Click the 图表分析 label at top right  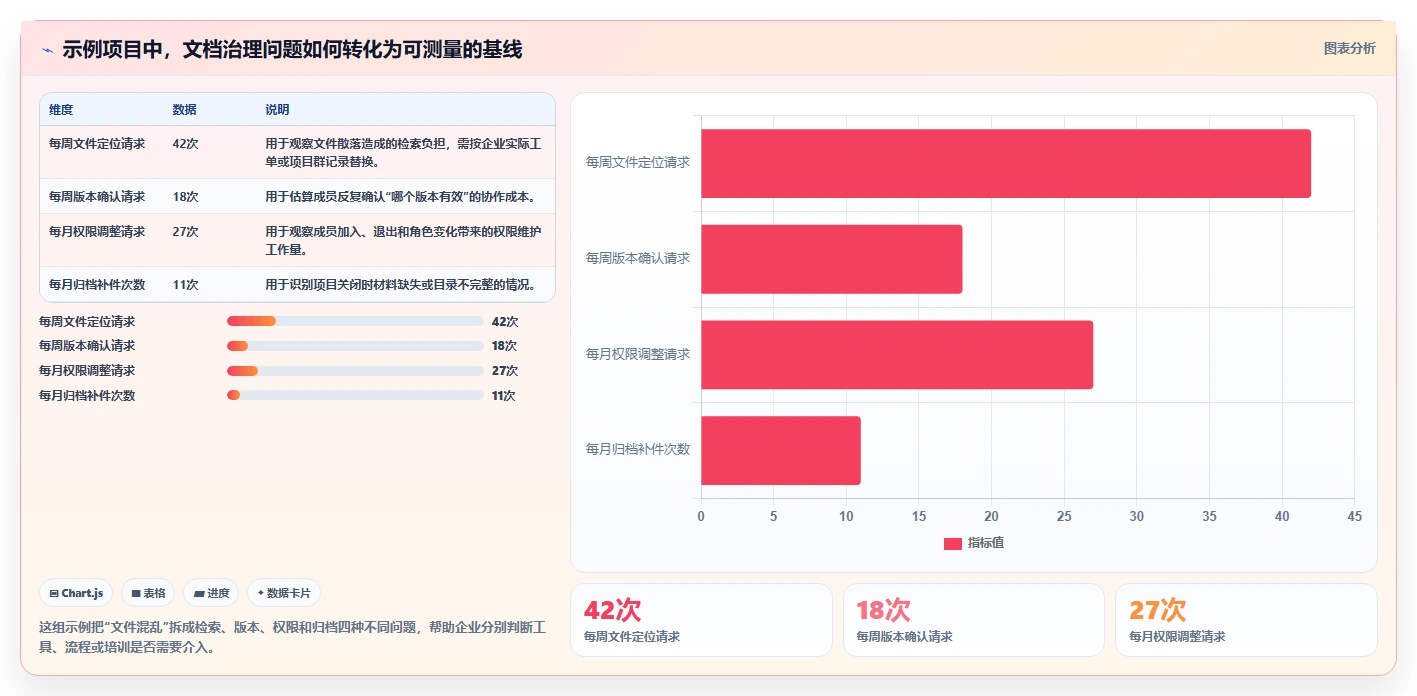click(x=1349, y=48)
